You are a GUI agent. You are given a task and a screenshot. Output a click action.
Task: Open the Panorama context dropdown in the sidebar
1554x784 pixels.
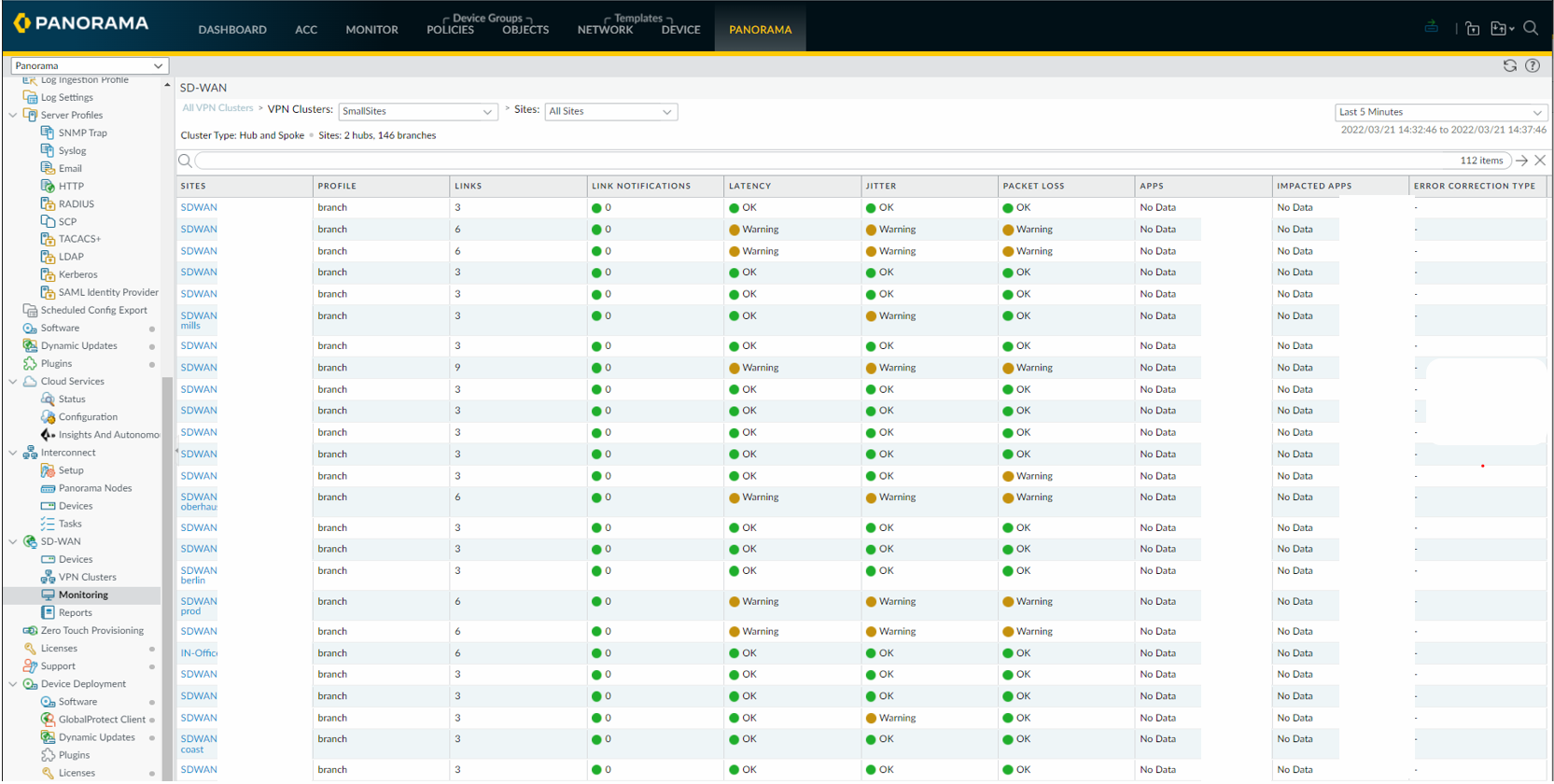[x=90, y=65]
